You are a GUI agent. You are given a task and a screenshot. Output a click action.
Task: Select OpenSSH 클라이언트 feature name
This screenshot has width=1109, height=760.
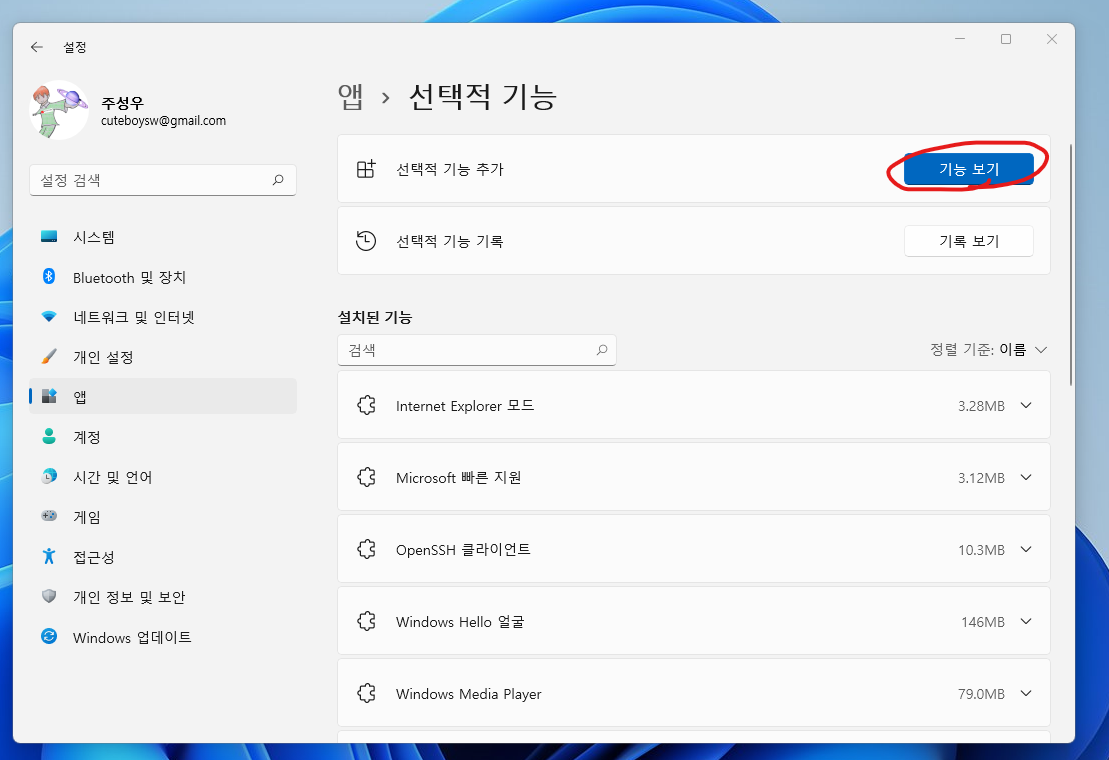[463, 550]
